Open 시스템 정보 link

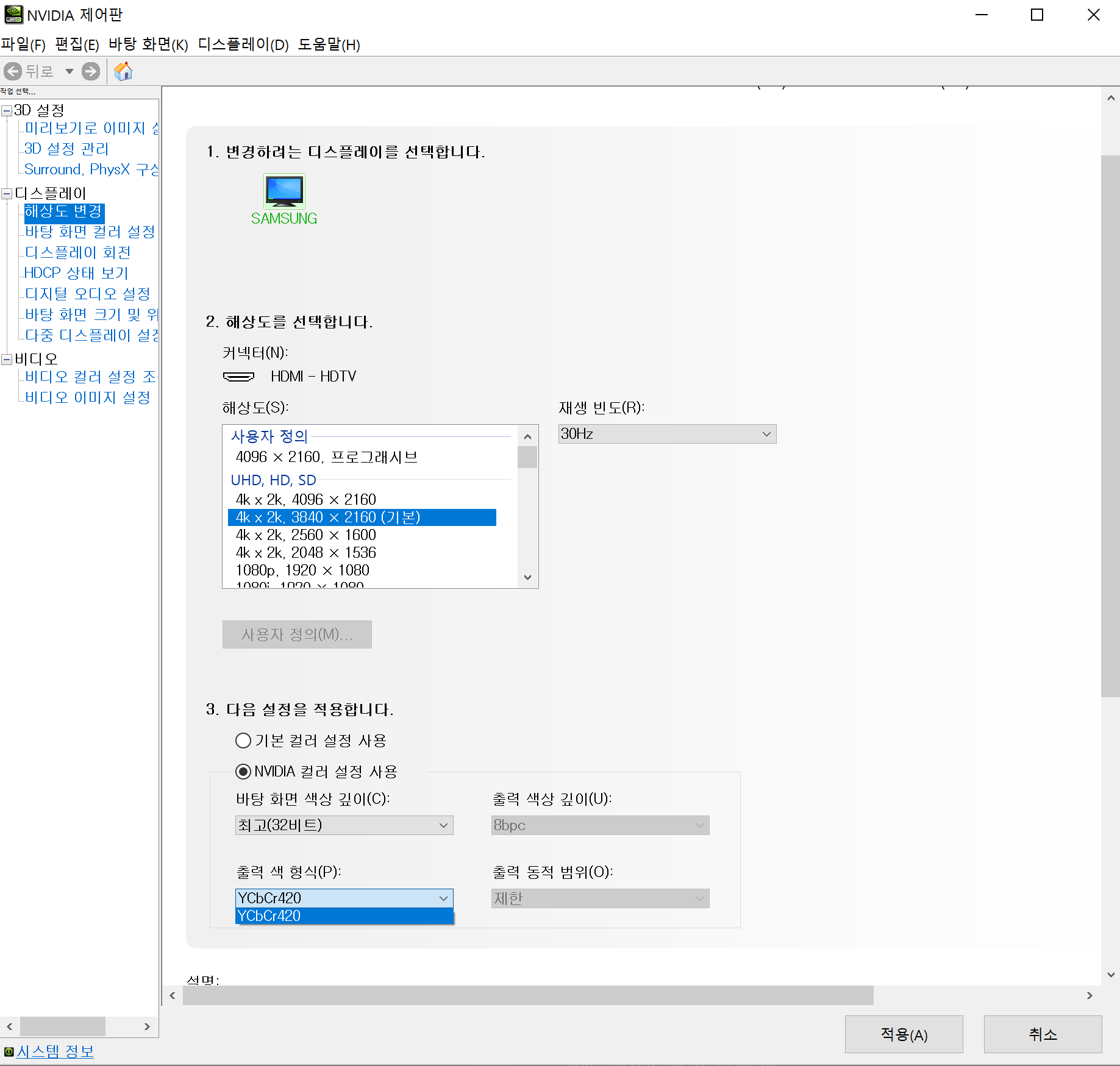point(55,1051)
